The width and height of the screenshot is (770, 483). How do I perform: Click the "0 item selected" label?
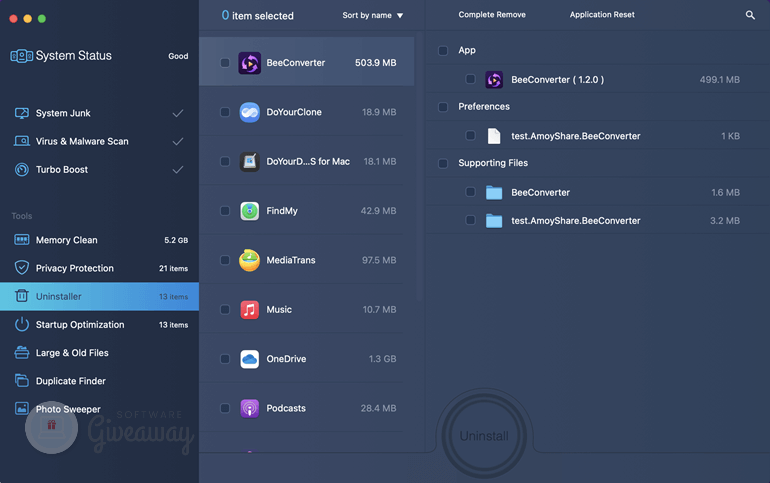pos(258,16)
